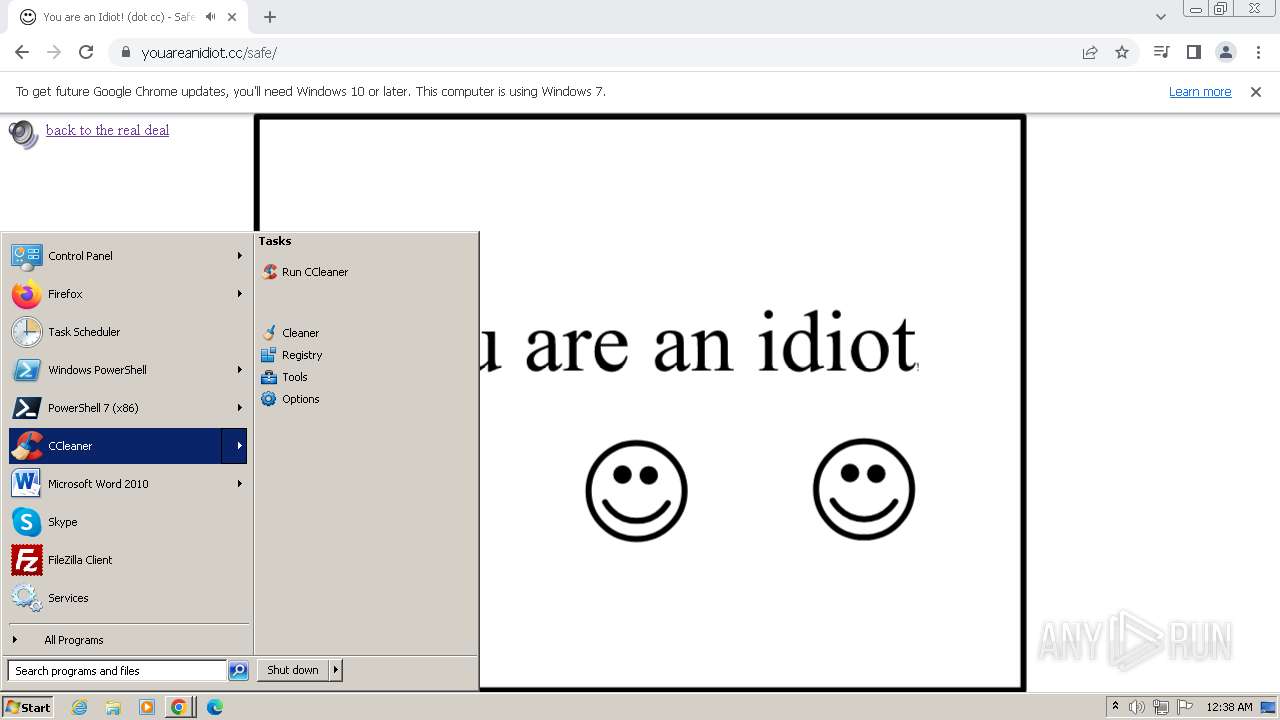
Task: Go forward in Chrome
Action: click(54, 52)
